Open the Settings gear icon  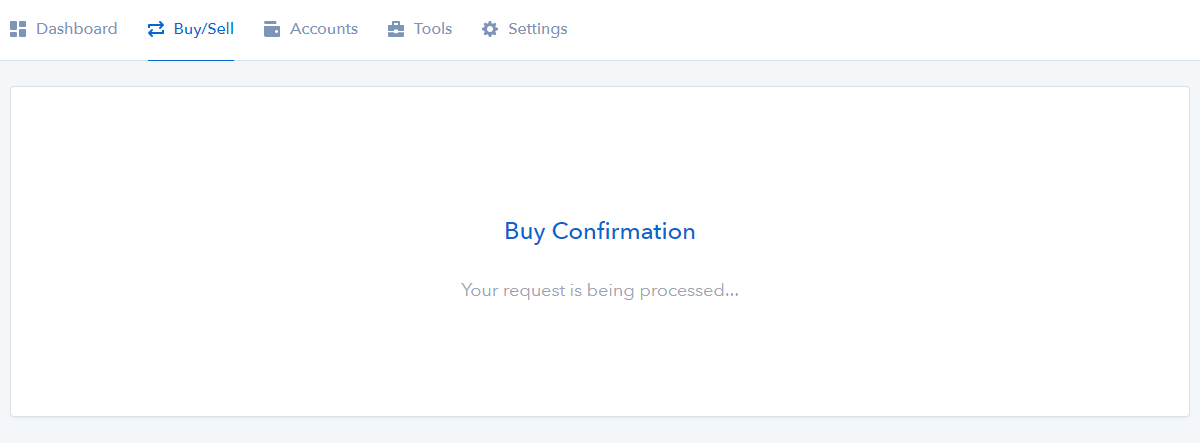point(490,29)
